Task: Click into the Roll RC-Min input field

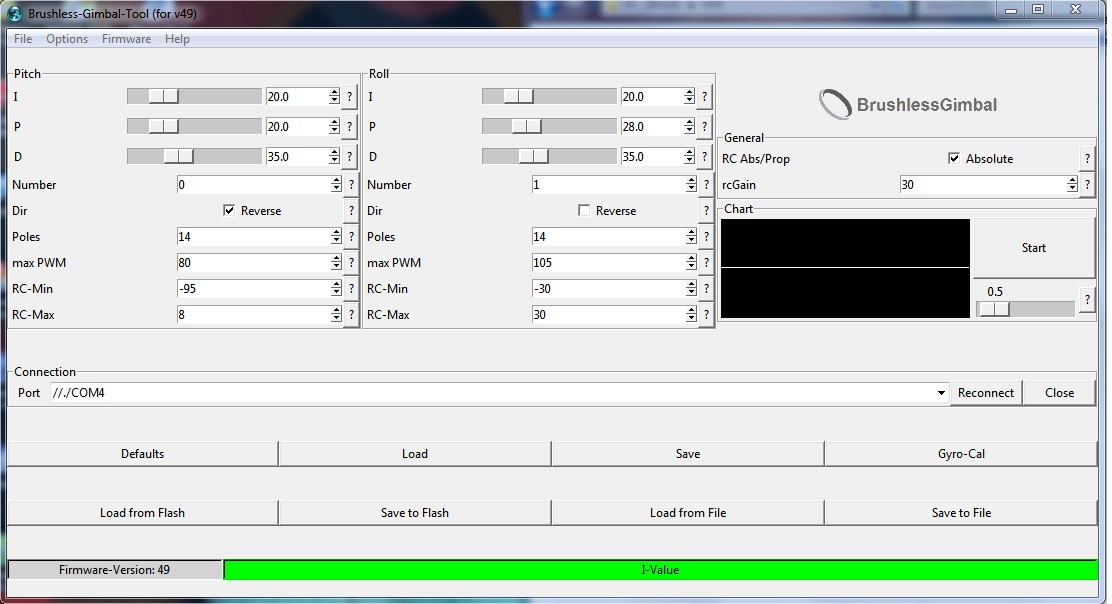Action: (x=607, y=289)
